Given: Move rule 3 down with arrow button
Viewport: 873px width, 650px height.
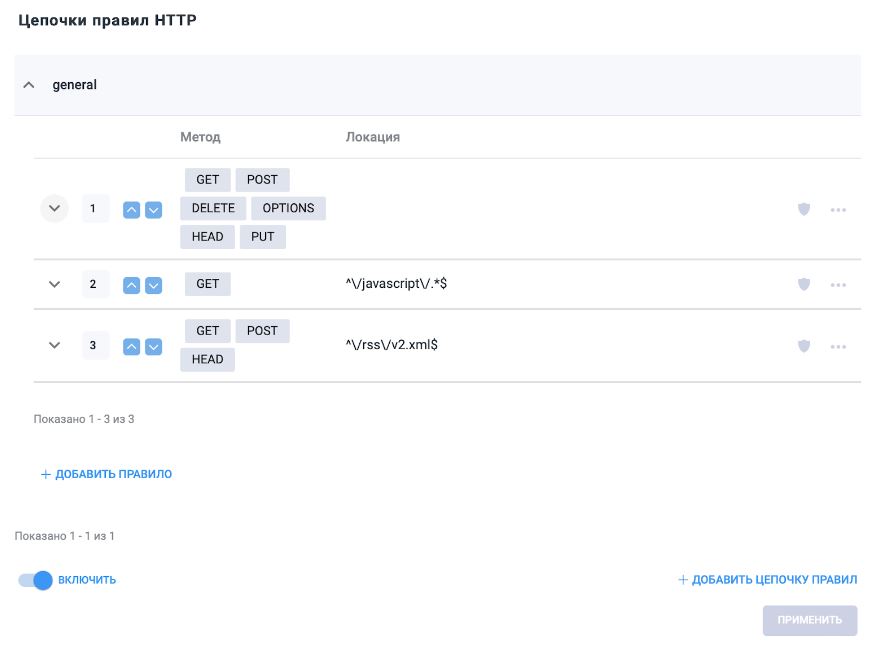Looking at the screenshot, I should point(153,347).
